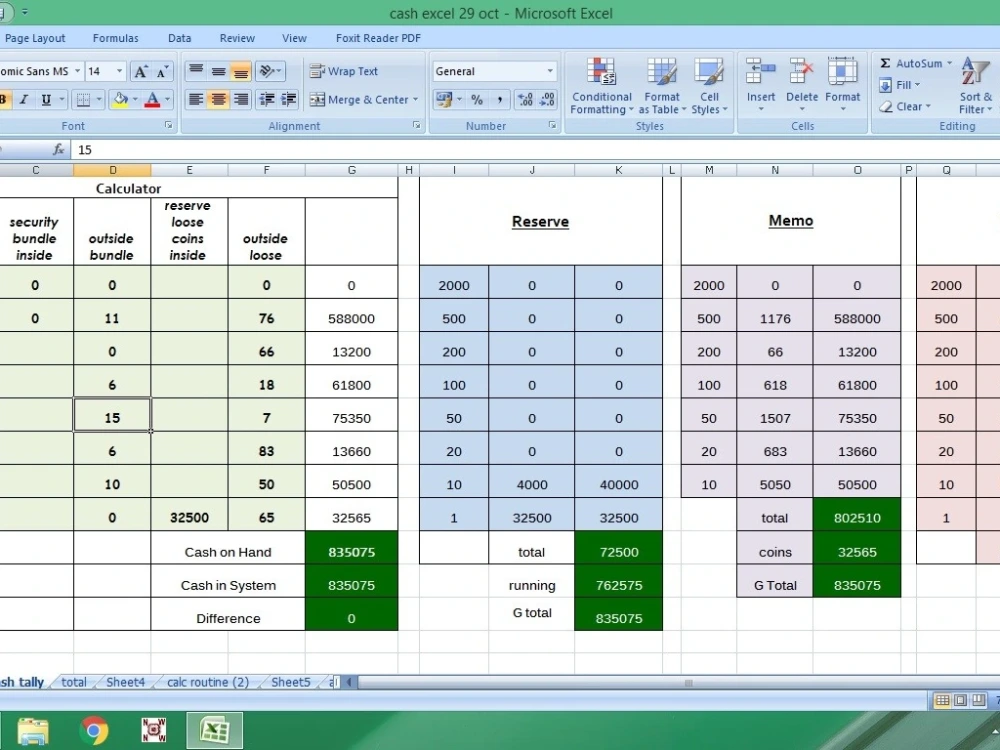Expand the AutoSum dropdown arrow
The image size is (1000, 750).
click(949, 63)
